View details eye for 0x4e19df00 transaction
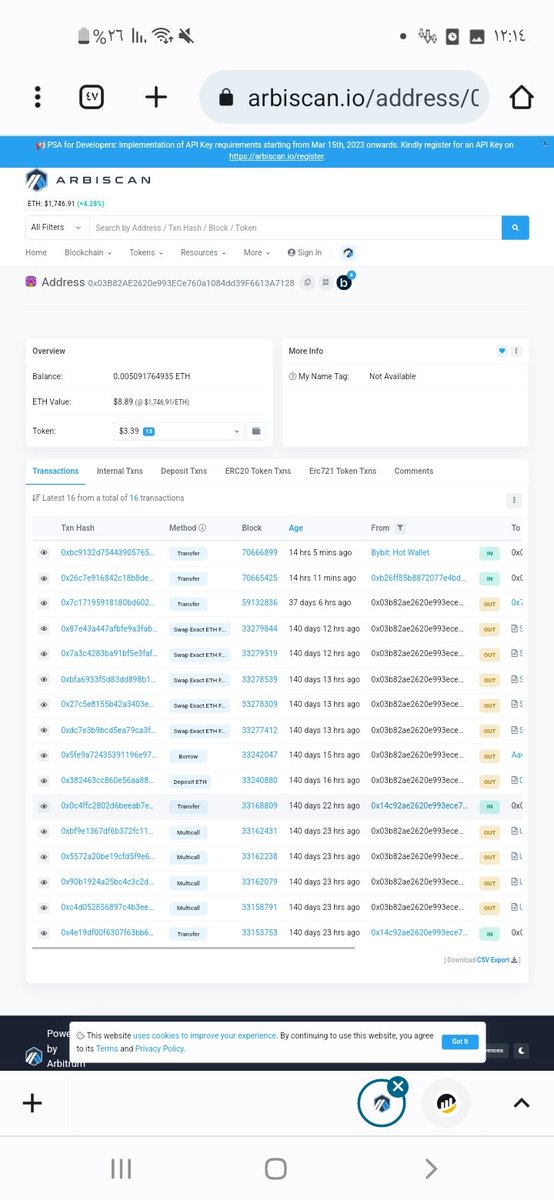 coord(44,933)
